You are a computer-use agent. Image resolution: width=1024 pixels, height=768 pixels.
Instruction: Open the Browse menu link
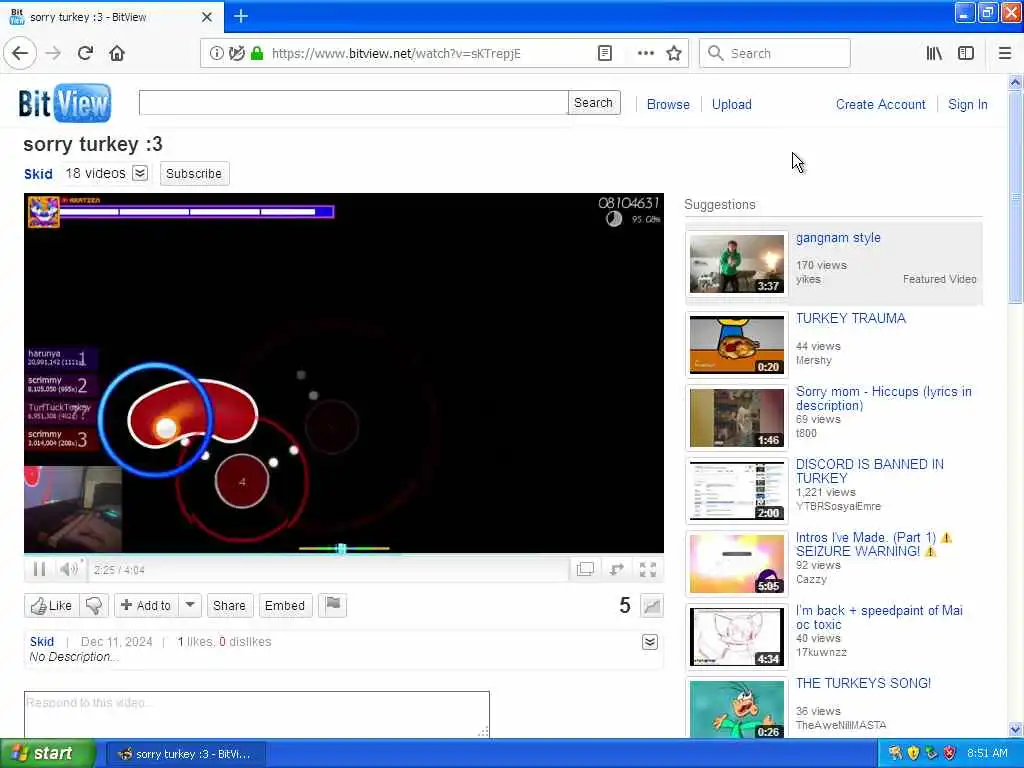tap(668, 104)
